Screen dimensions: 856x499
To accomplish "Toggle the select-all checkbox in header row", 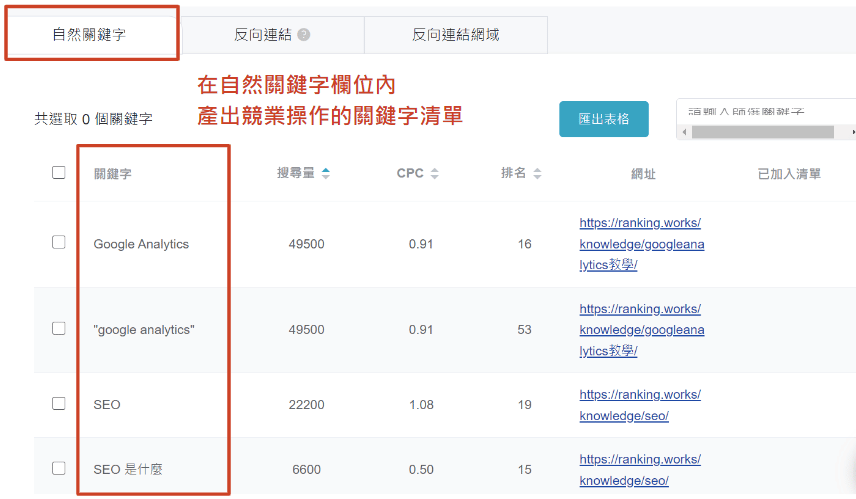I will [x=59, y=172].
